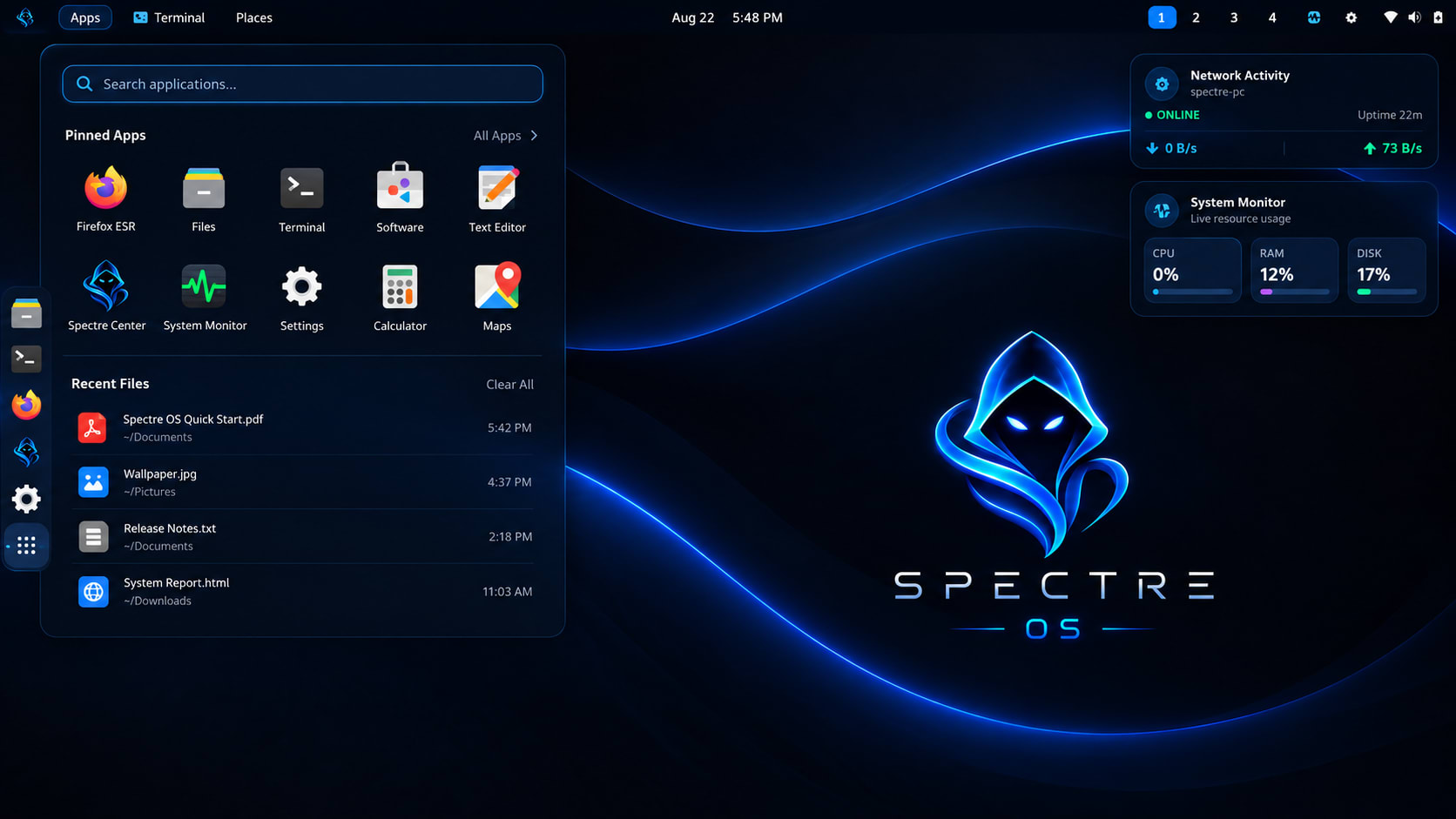This screenshot has height=819, width=1456.
Task: Launch System Monitor from pinned apps
Action: point(205,296)
